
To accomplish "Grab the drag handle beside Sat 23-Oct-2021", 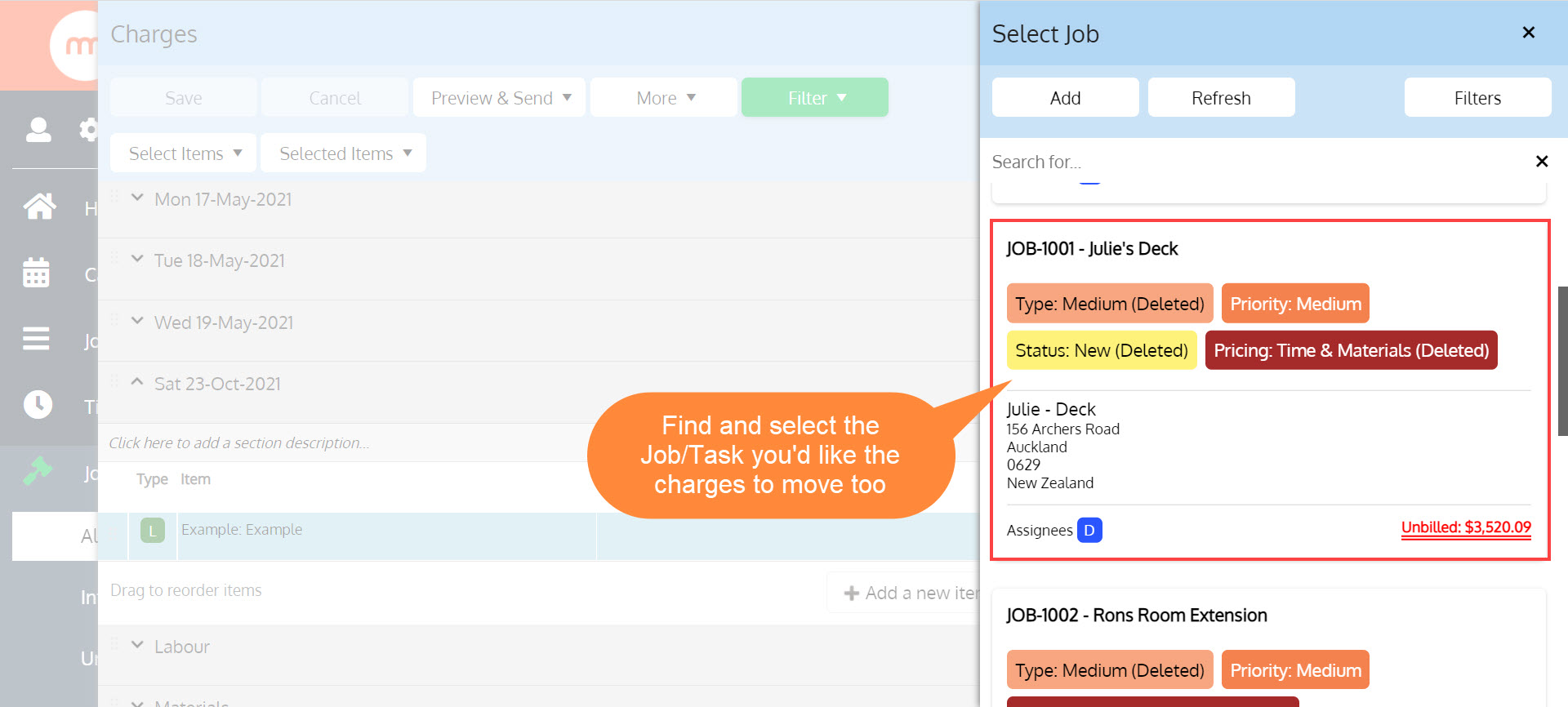I will (114, 381).
